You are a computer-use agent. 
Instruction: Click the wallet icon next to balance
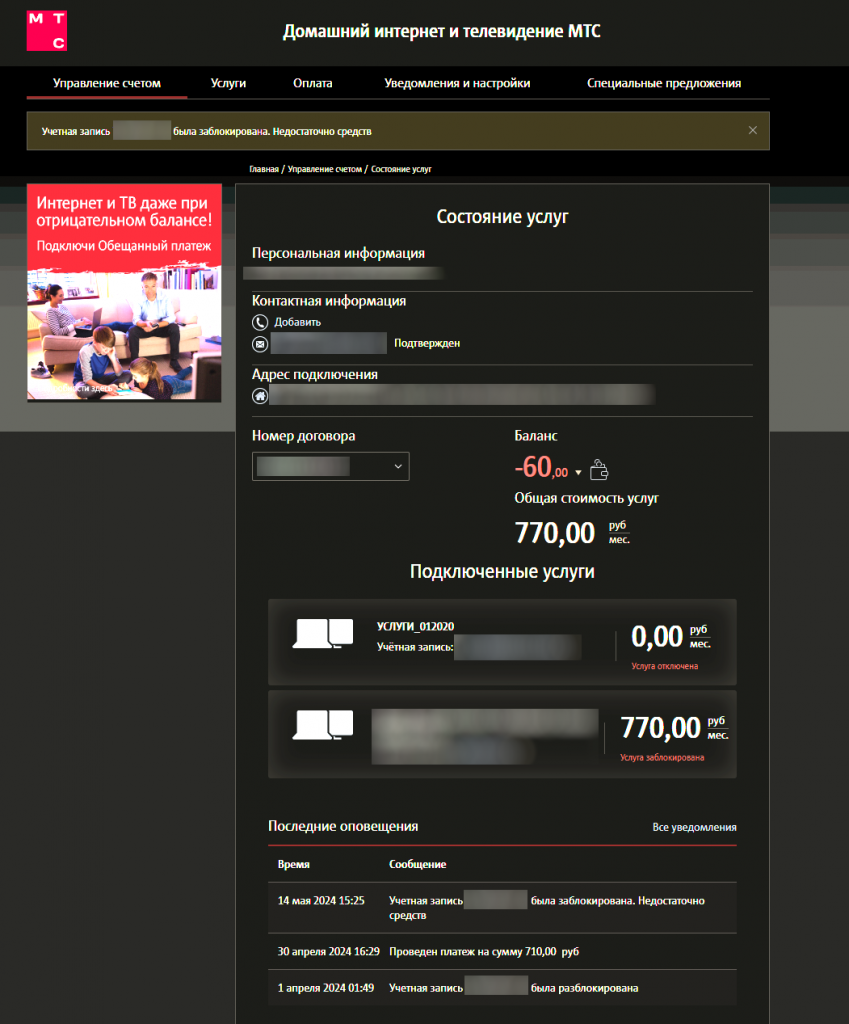point(600,470)
